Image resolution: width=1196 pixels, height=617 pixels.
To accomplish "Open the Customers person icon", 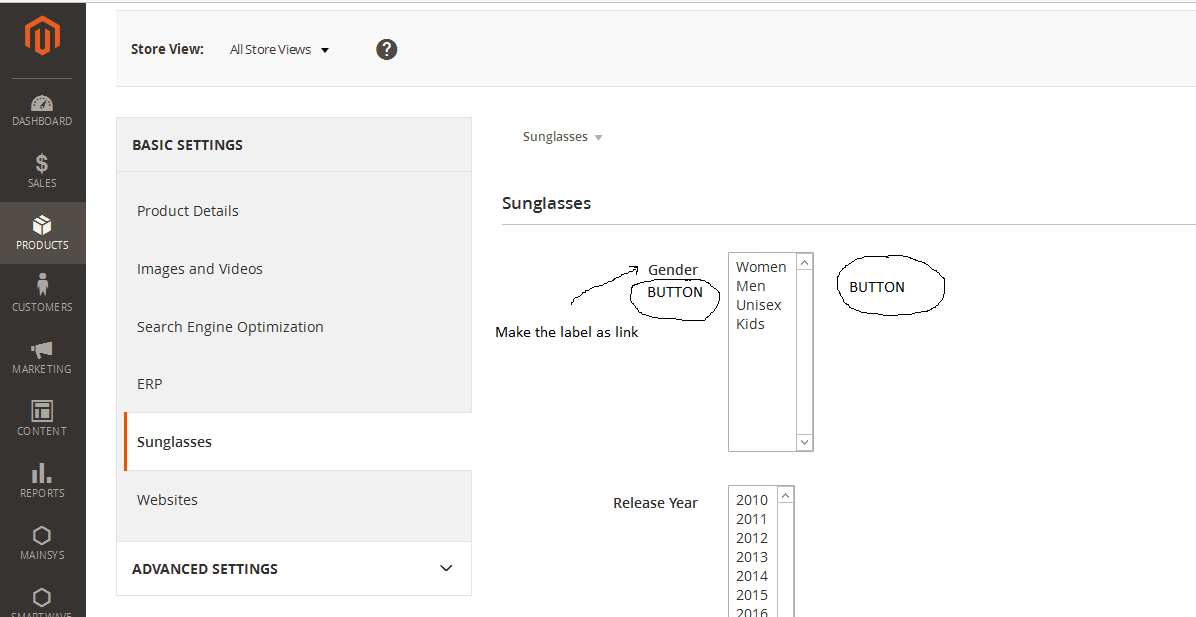I will coord(42,286).
